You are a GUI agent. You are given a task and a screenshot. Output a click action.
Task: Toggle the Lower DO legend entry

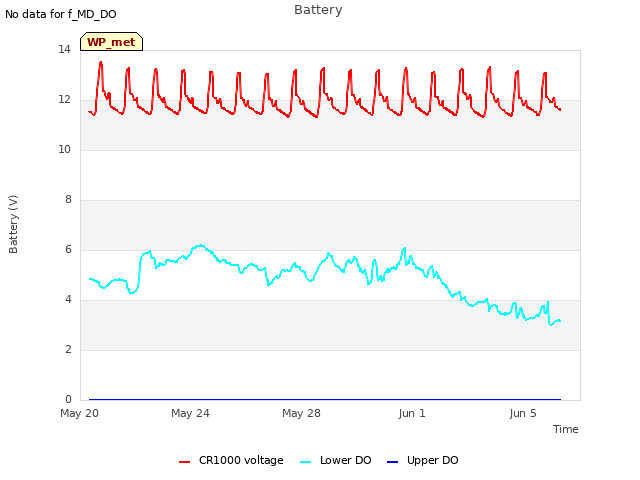336,460
